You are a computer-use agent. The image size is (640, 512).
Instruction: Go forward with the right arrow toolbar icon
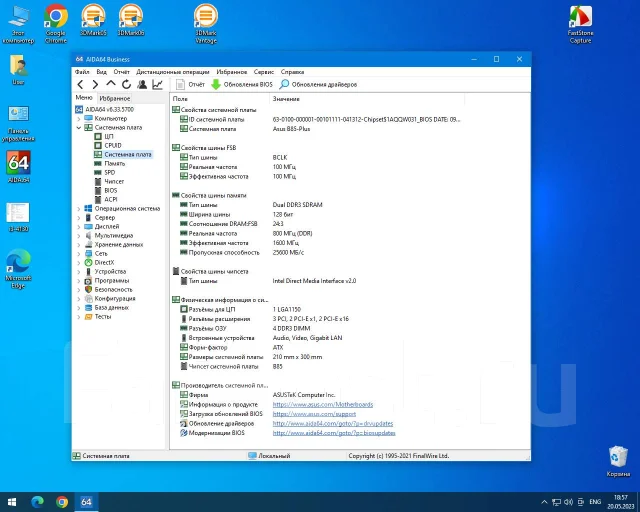[95, 85]
